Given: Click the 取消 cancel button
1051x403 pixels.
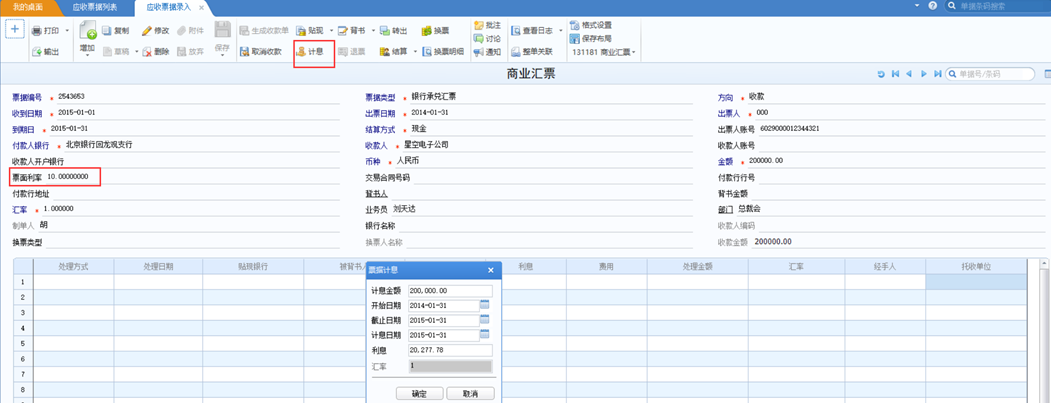Looking at the screenshot, I should 471,394.
